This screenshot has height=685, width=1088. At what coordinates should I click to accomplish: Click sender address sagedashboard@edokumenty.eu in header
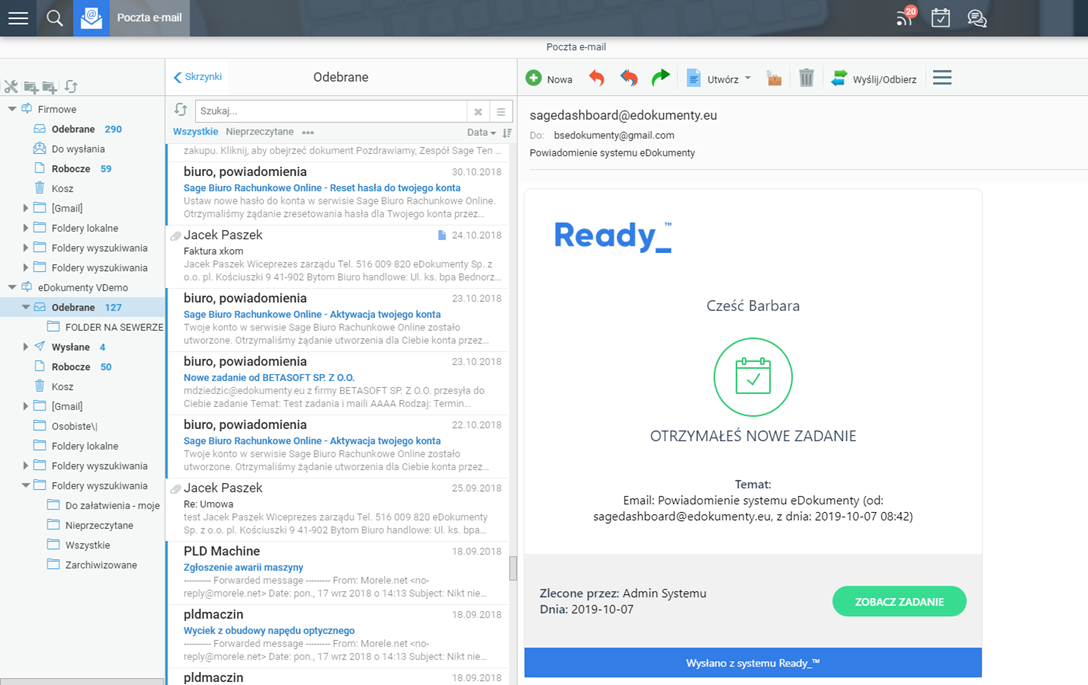coord(623,116)
